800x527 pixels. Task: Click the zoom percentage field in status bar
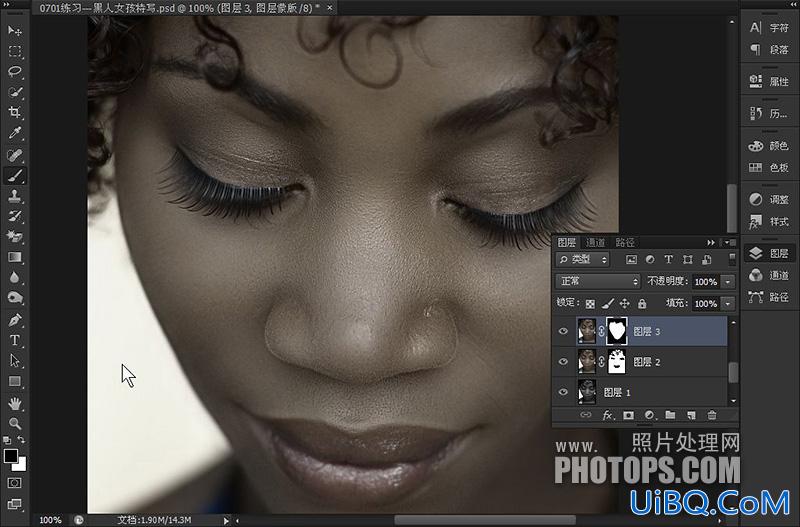pos(51,520)
